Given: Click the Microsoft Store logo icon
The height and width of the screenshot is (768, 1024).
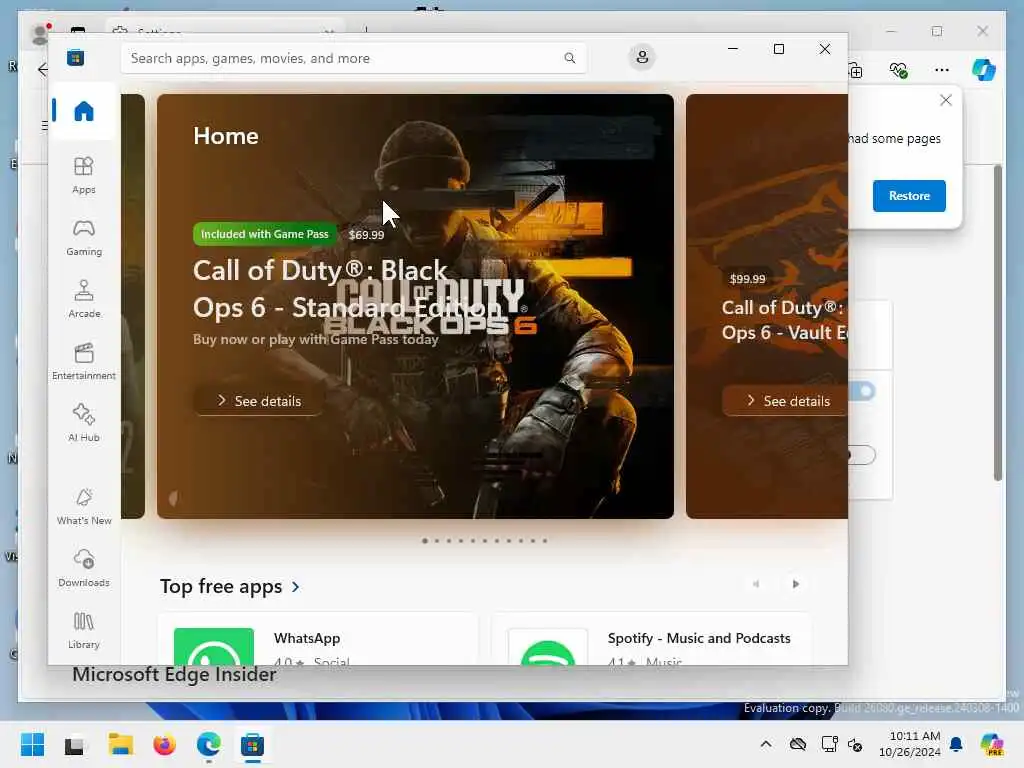Looking at the screenshot, I should (76, 57).
